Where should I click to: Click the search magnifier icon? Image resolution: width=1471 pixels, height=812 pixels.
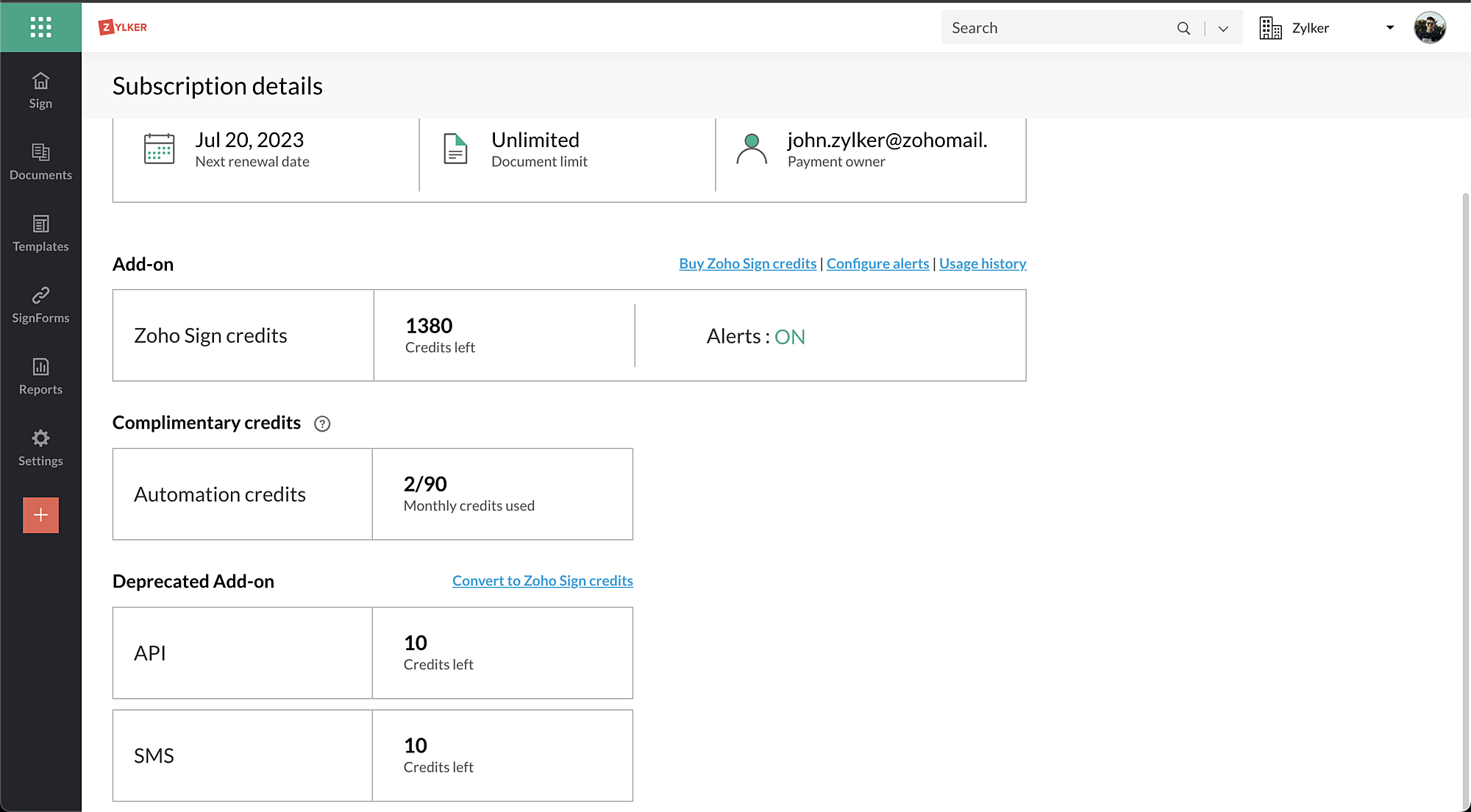point(1183,28)
